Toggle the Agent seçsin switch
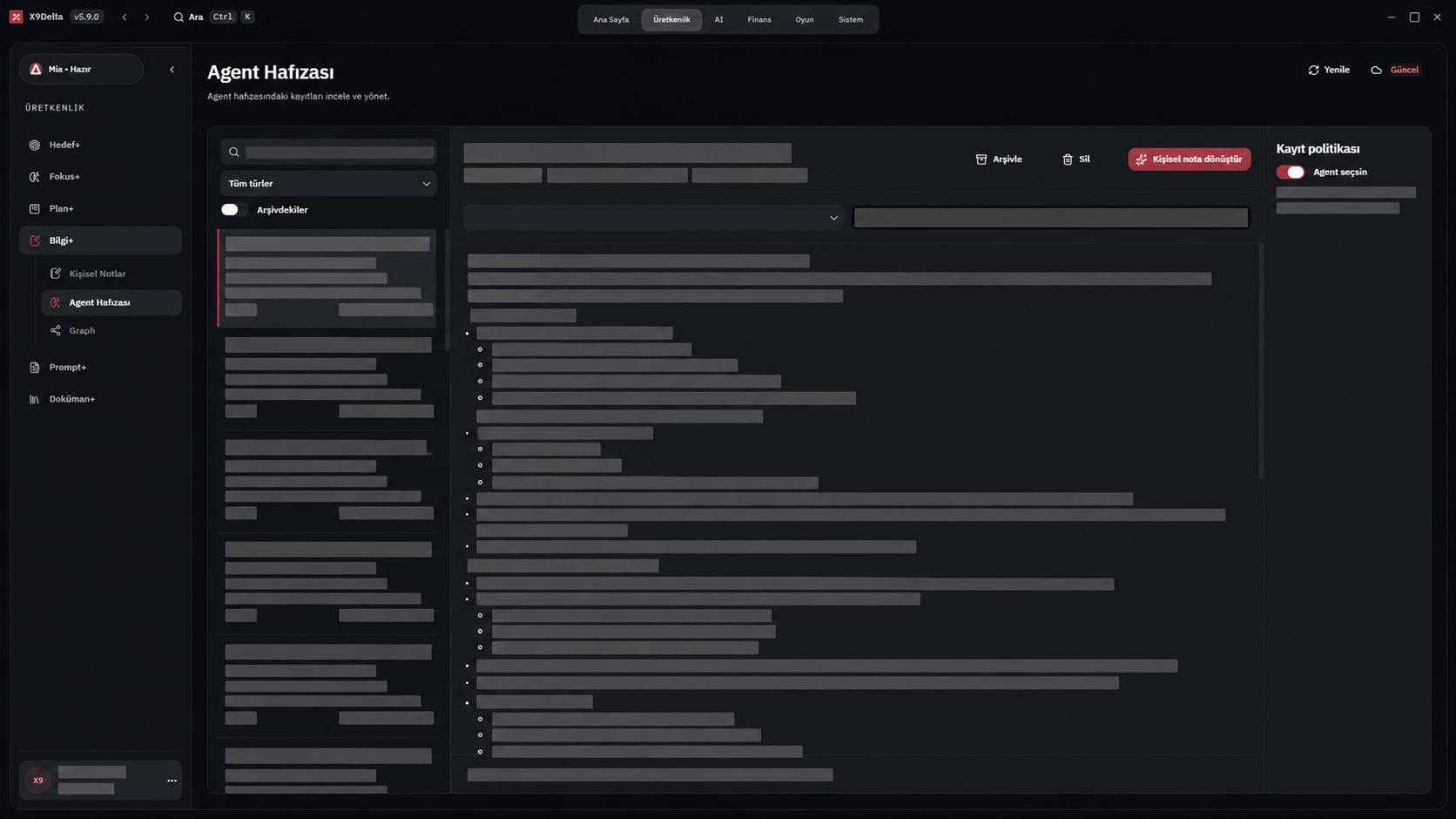This screenshot has height=819, width=1456. 1291,173
